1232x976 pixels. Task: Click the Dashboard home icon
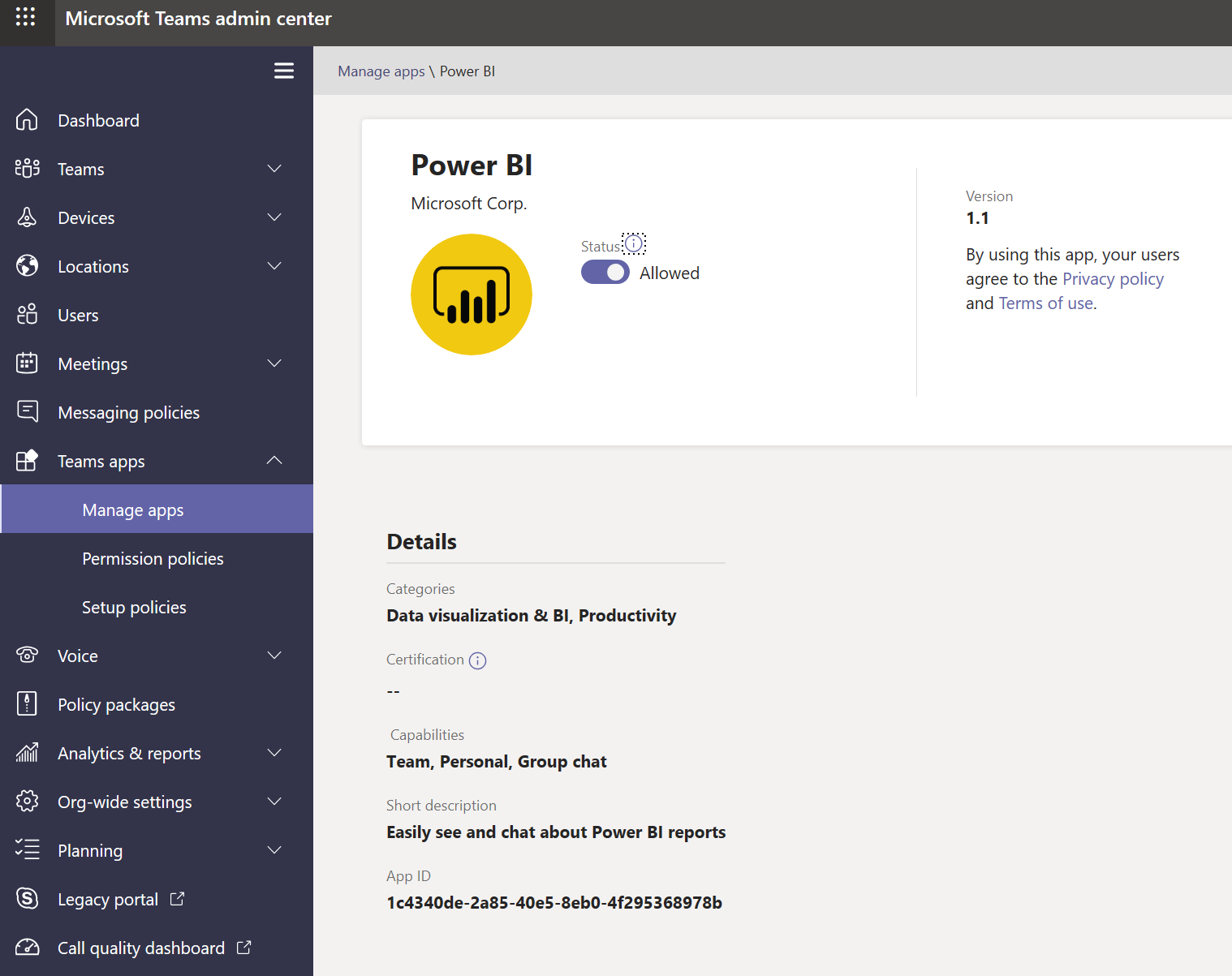27,120
